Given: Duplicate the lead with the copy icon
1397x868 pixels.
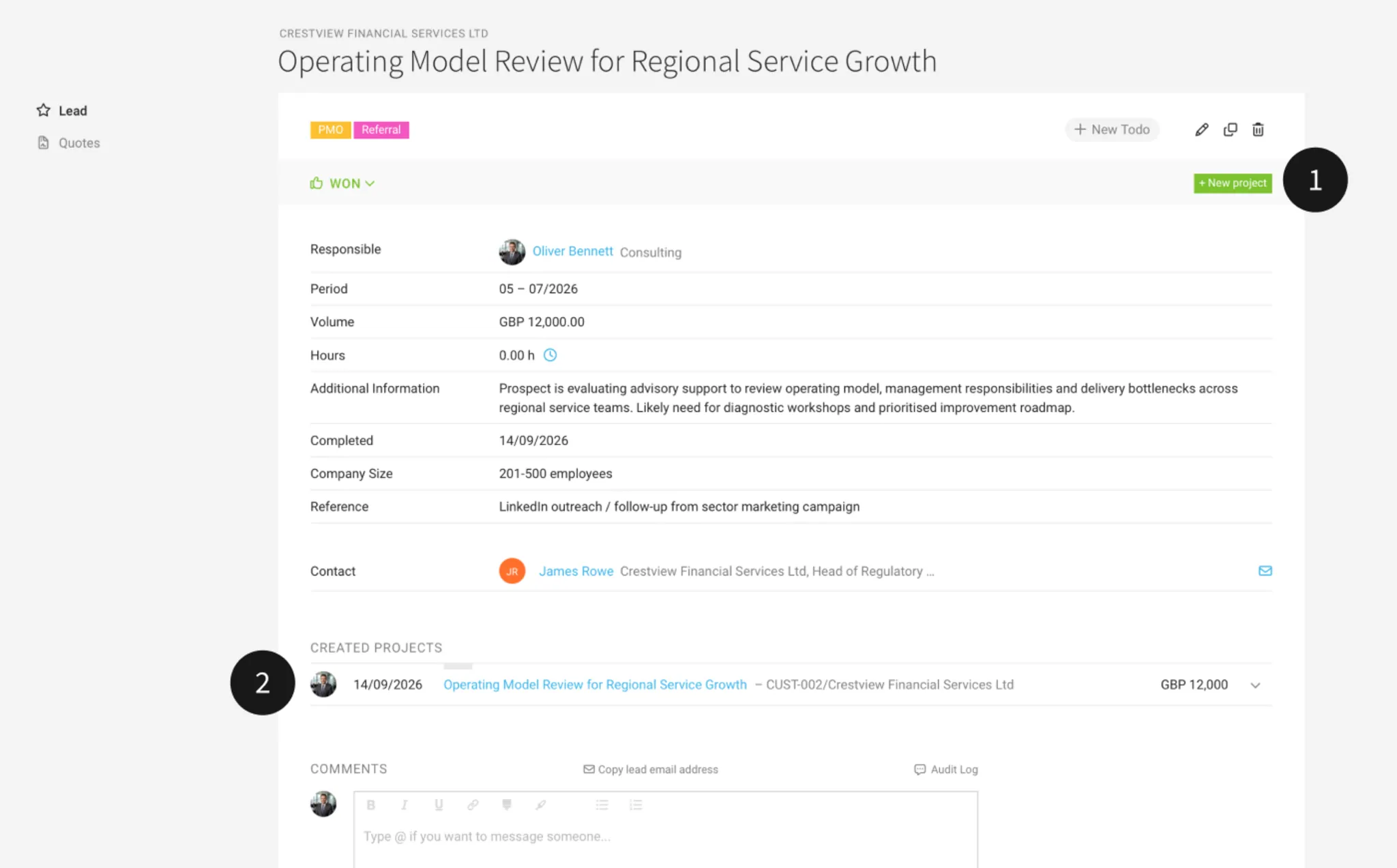Looking at the screenshot, I should 1230,130.
